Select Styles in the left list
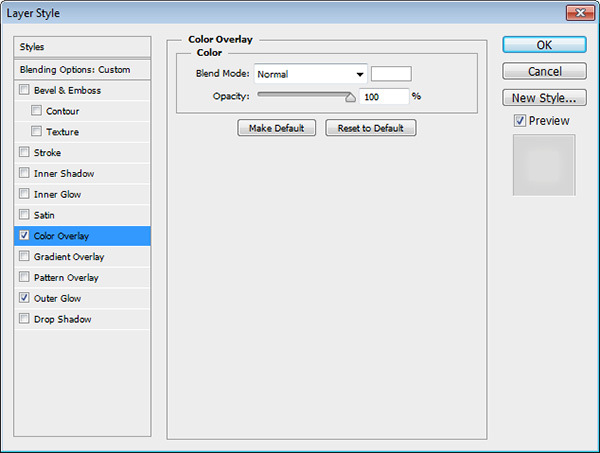This screenshot has width=600, height=453. coord(83,47)
